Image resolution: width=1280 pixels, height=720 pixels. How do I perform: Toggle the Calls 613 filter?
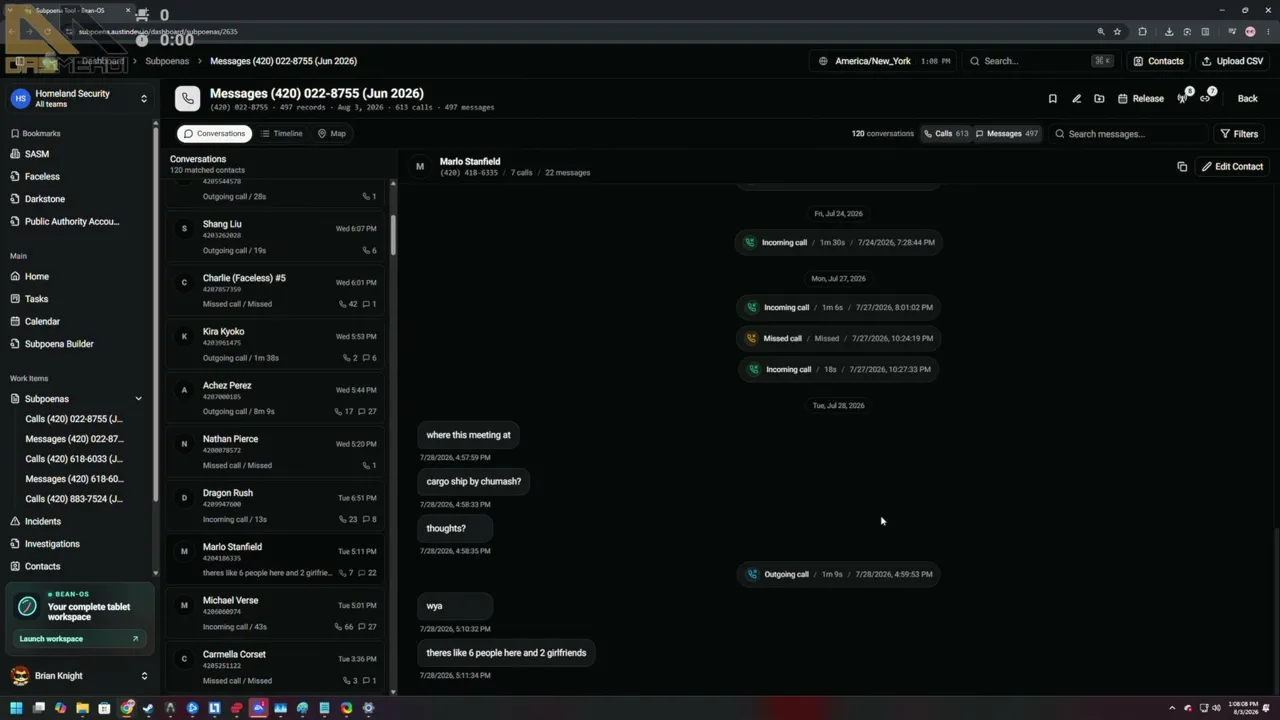(x=945, y=133)
